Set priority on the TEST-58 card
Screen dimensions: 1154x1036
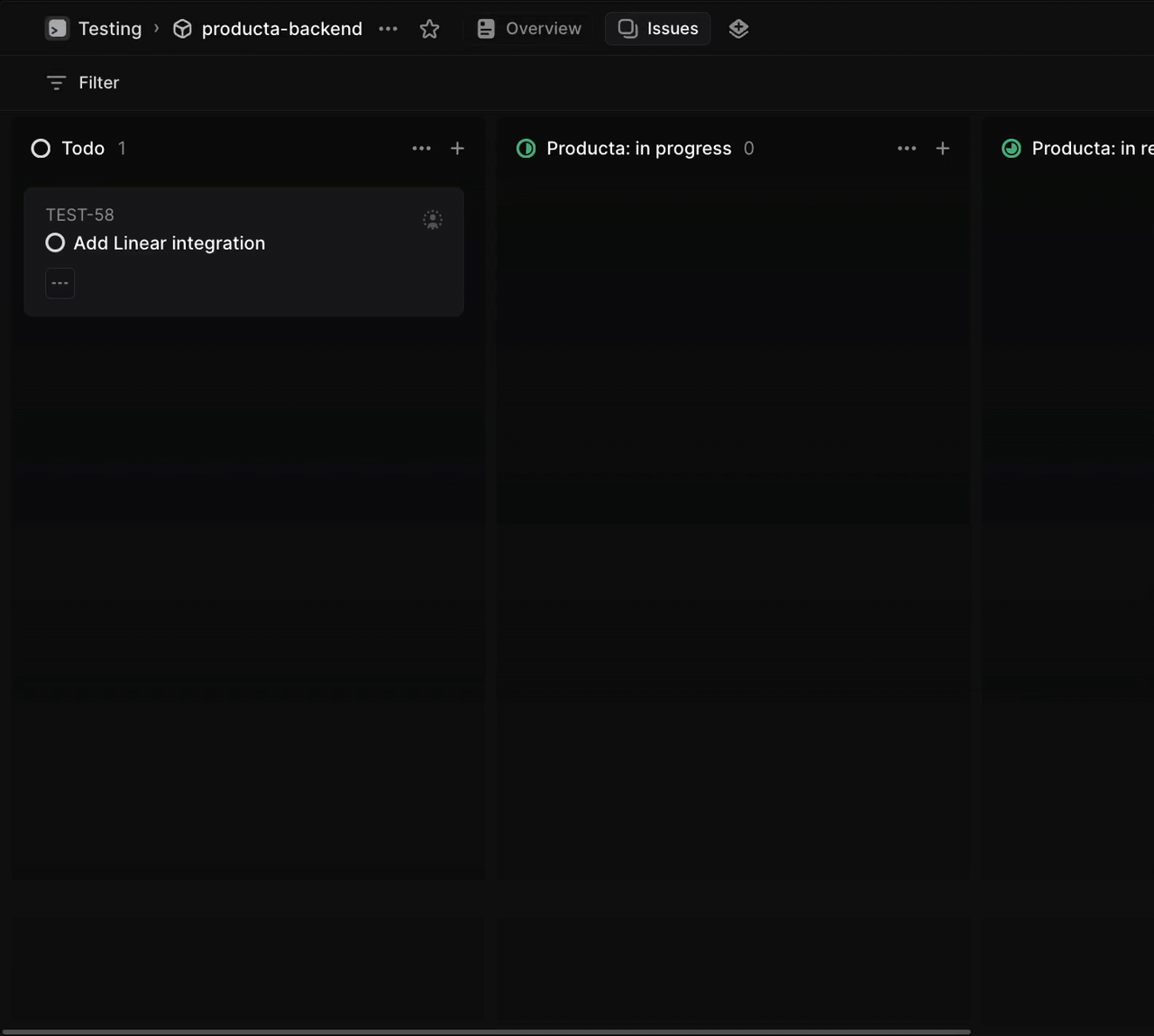click(x=60, y=283)
